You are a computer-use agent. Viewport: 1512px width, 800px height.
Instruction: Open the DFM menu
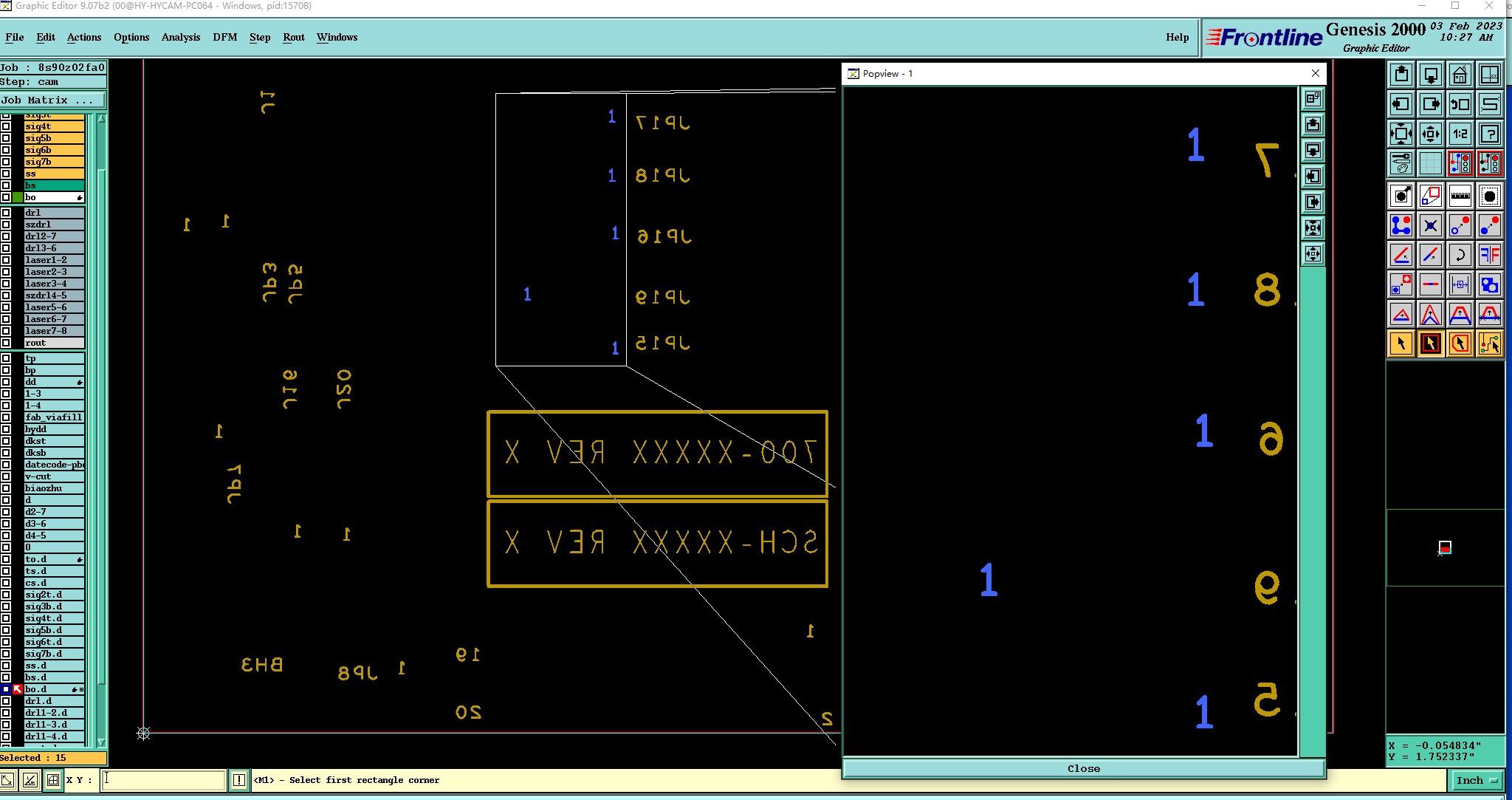tap(224, 37)
